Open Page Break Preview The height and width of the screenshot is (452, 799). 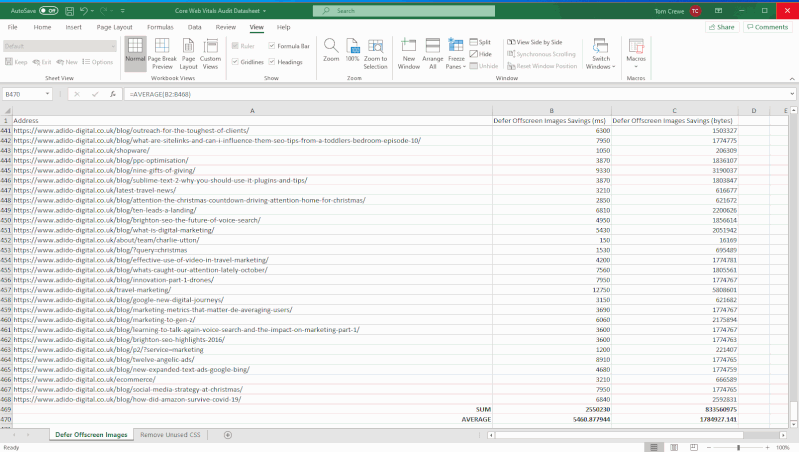161,52
